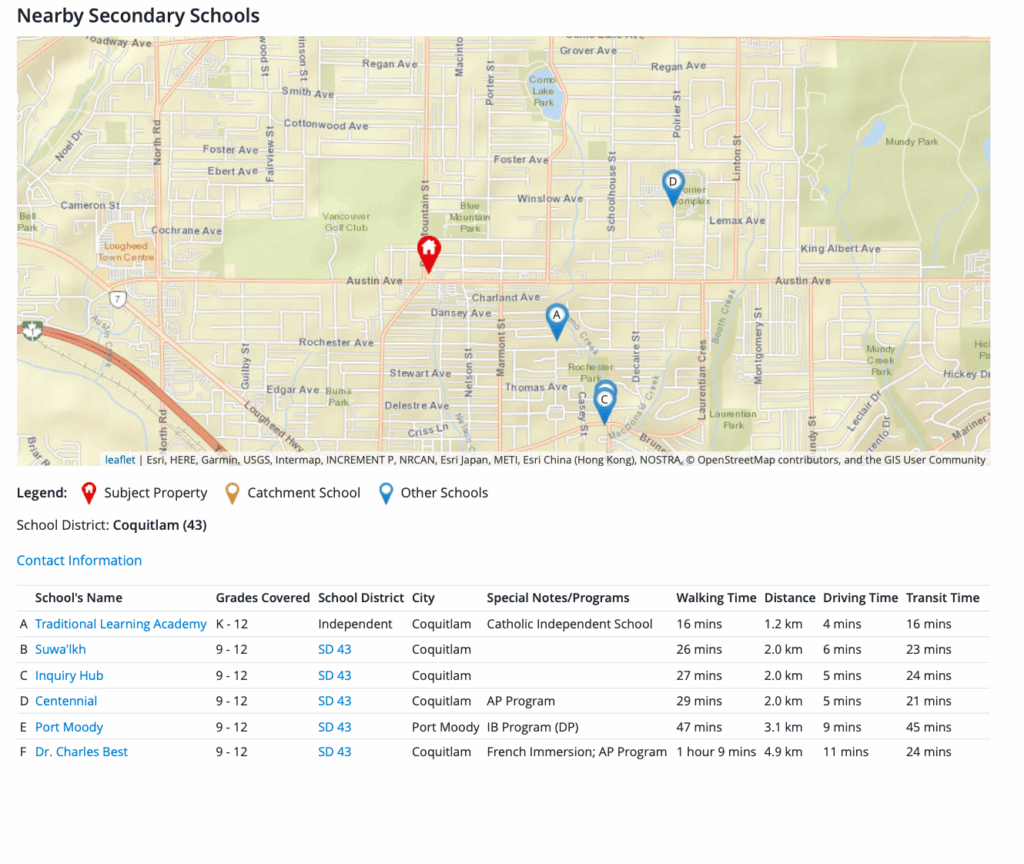
Task: Click the Coquitlam (43) school district text
Action: pos(159,525)
